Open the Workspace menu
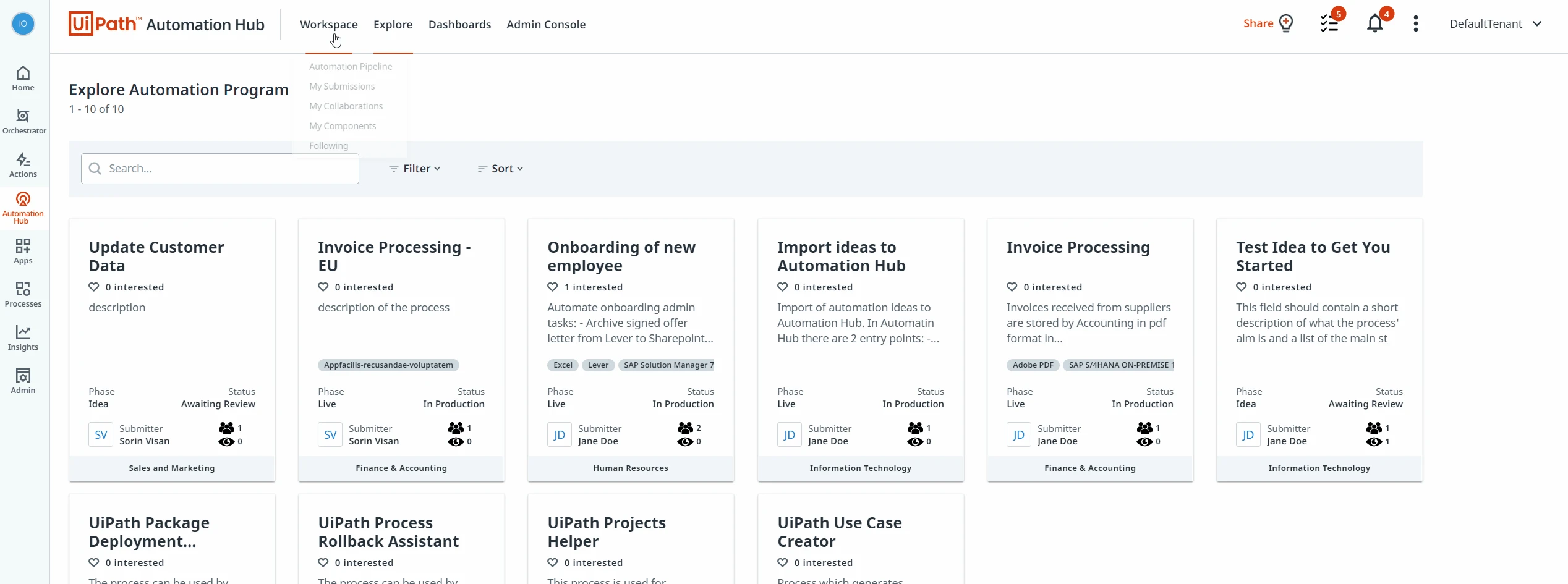Viewport: 1568px width, 584px height. click(x=329, y=25)
